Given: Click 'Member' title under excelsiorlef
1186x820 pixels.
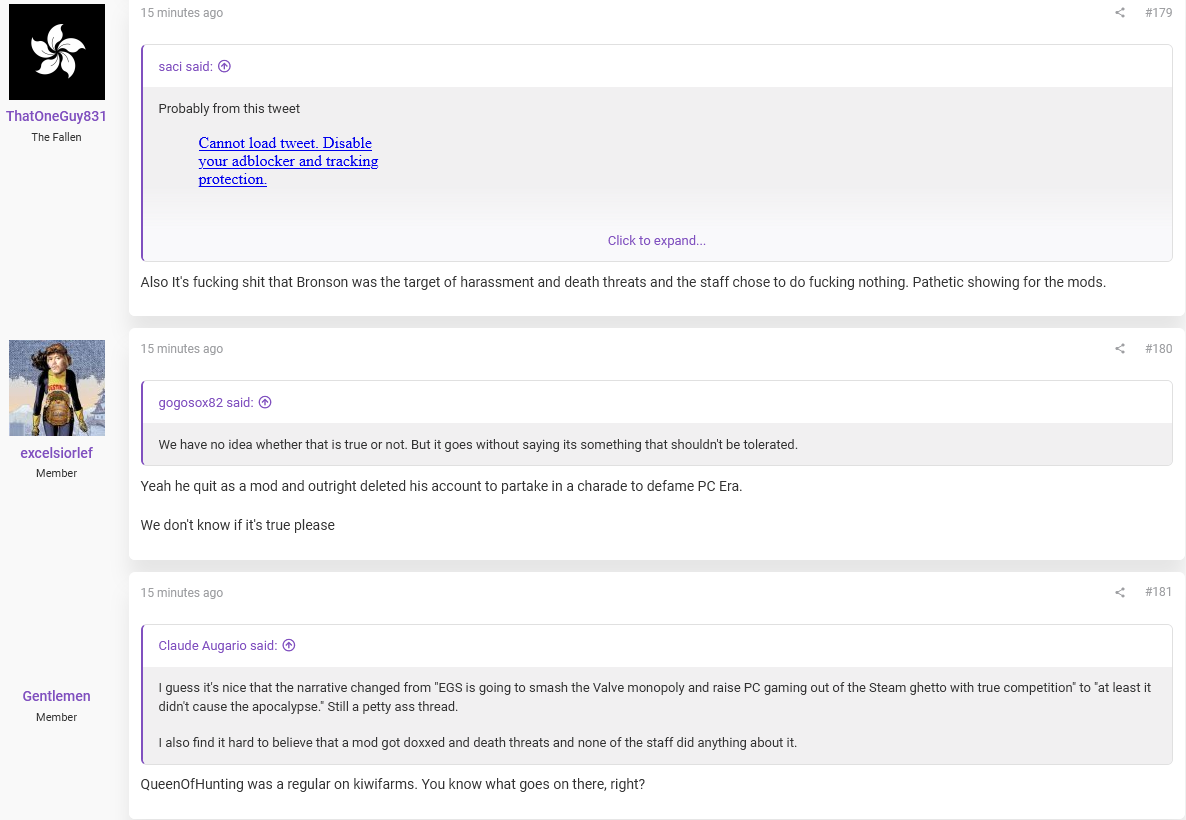Looking at the screenshot, I should click(x=57, y=473).
